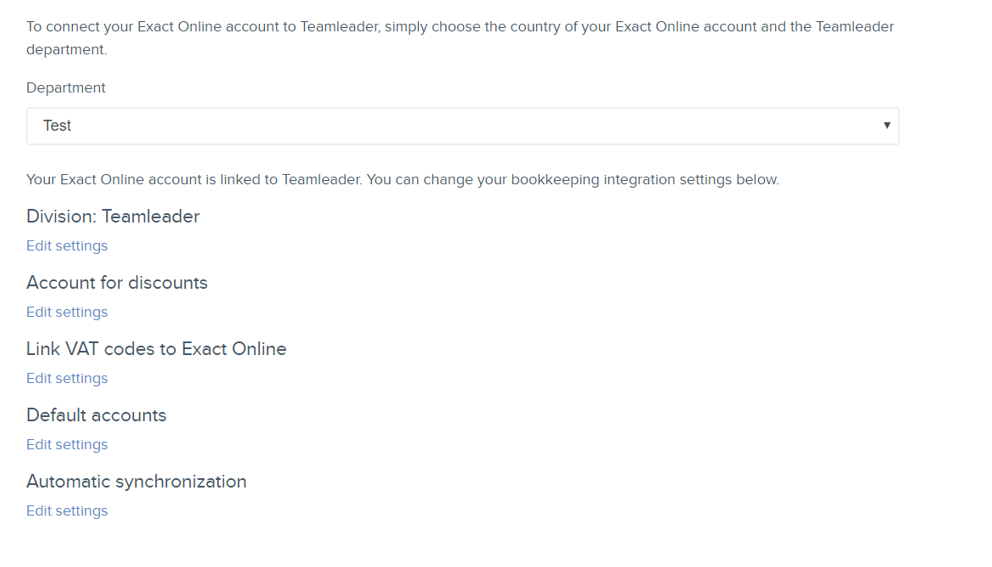
Task: Click the 'Teamleader' name in Division heading
Action: coord(151,216)
